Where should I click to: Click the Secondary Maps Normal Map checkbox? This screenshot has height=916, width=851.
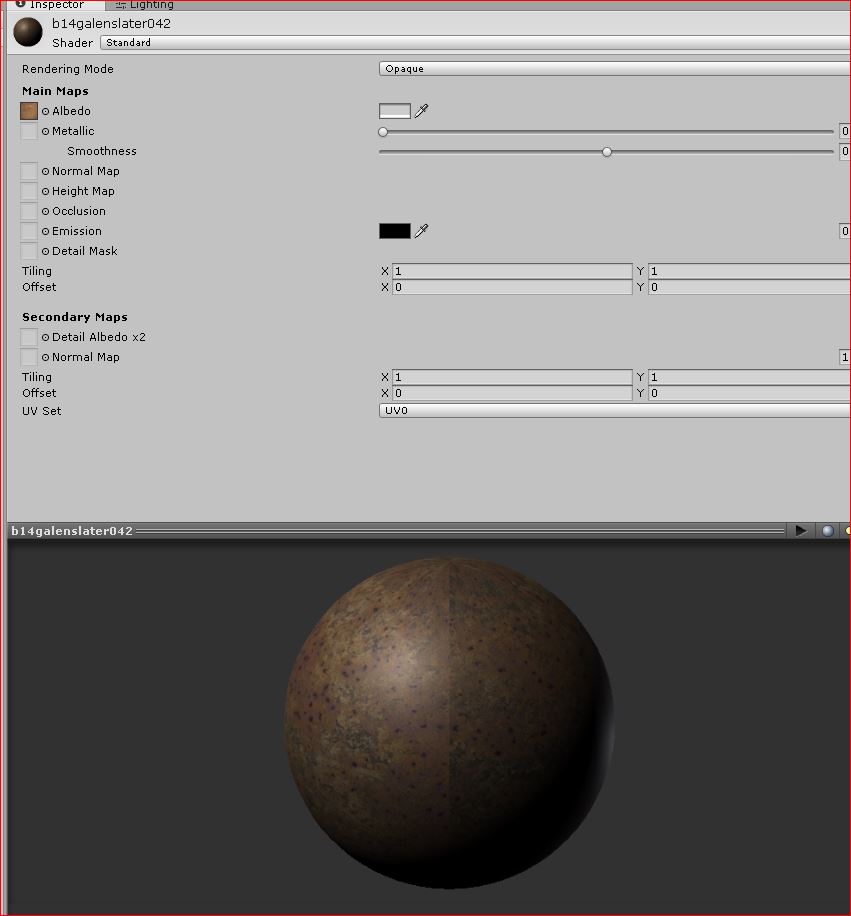[28, 357]
